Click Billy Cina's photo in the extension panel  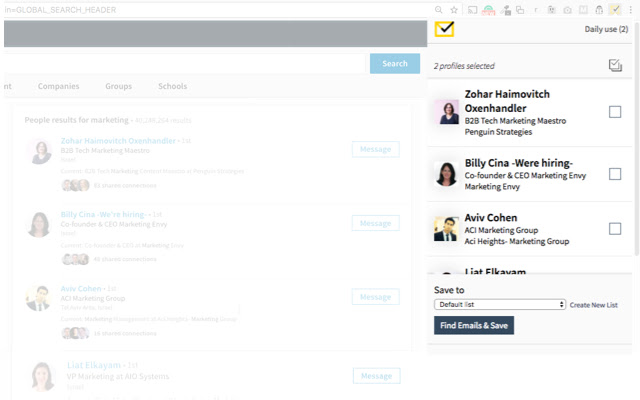[446, 174]
